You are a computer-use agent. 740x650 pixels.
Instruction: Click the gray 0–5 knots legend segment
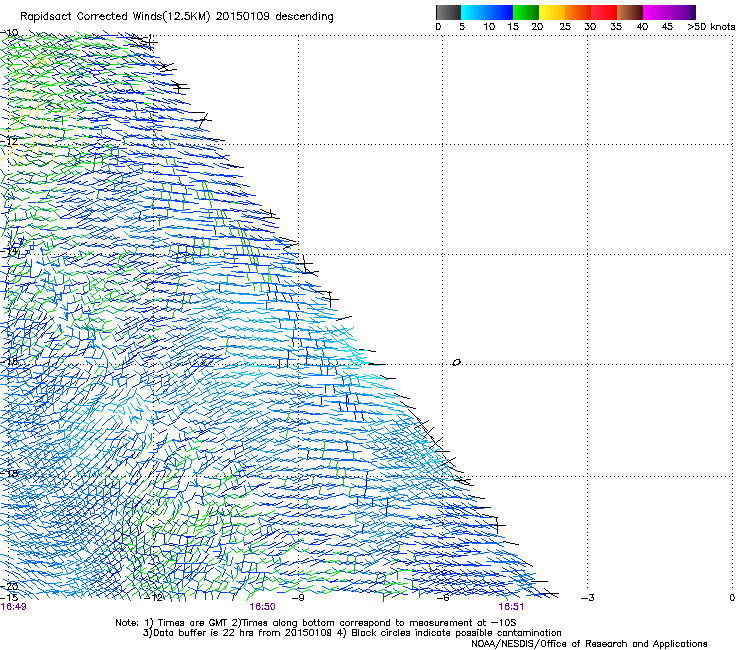pyautogui.click(x=448, y=12)
